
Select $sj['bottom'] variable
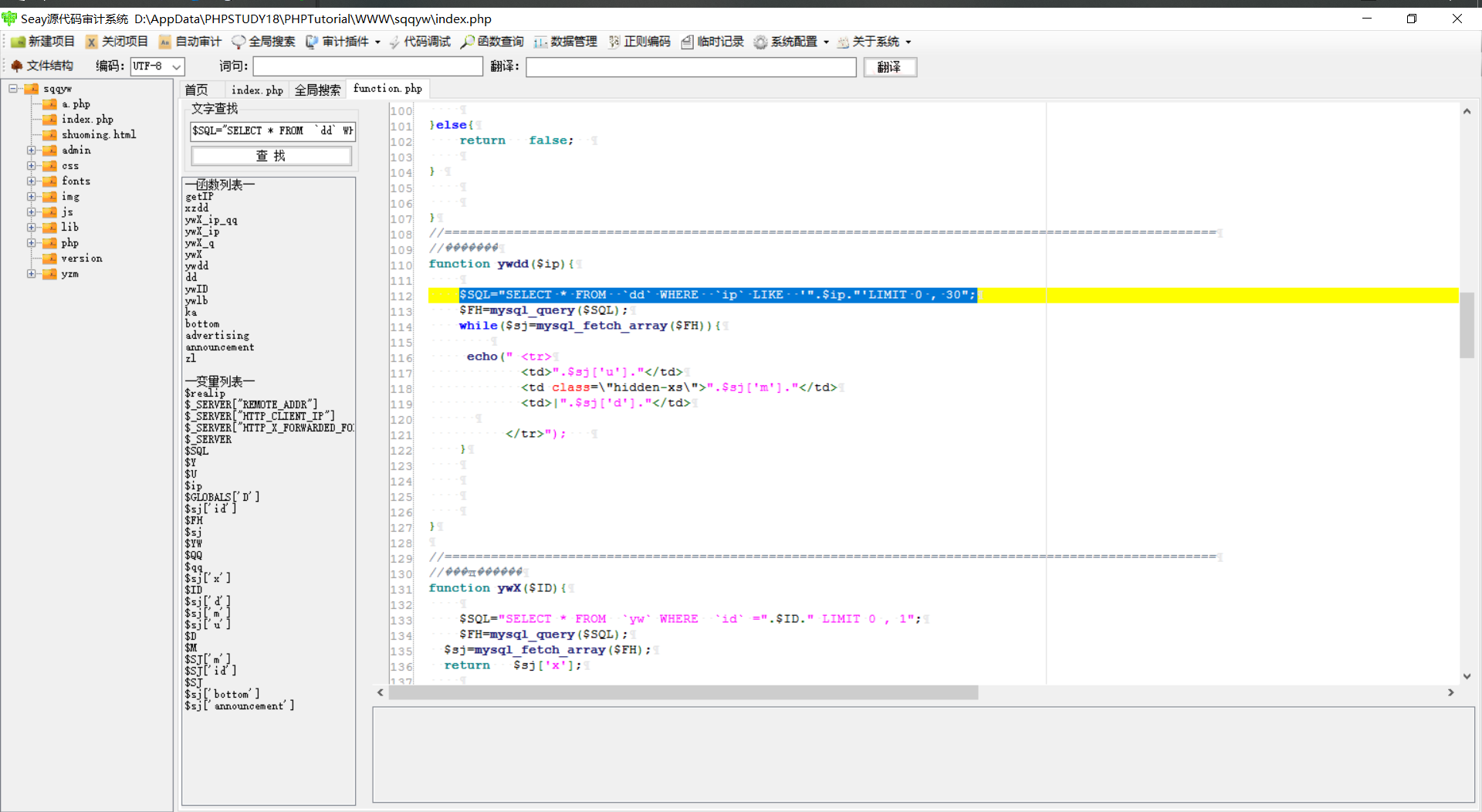pyautogui.click(x=222, y=694)
